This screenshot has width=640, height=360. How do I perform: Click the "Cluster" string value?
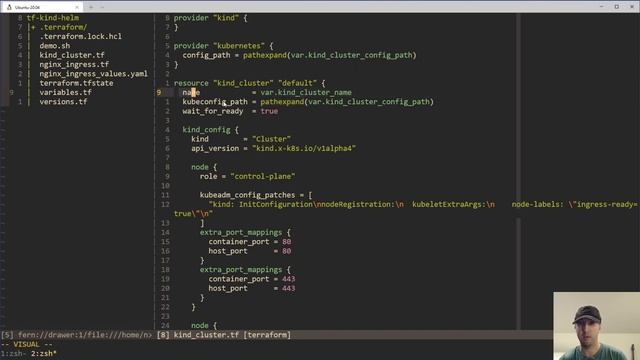[271, 139]
